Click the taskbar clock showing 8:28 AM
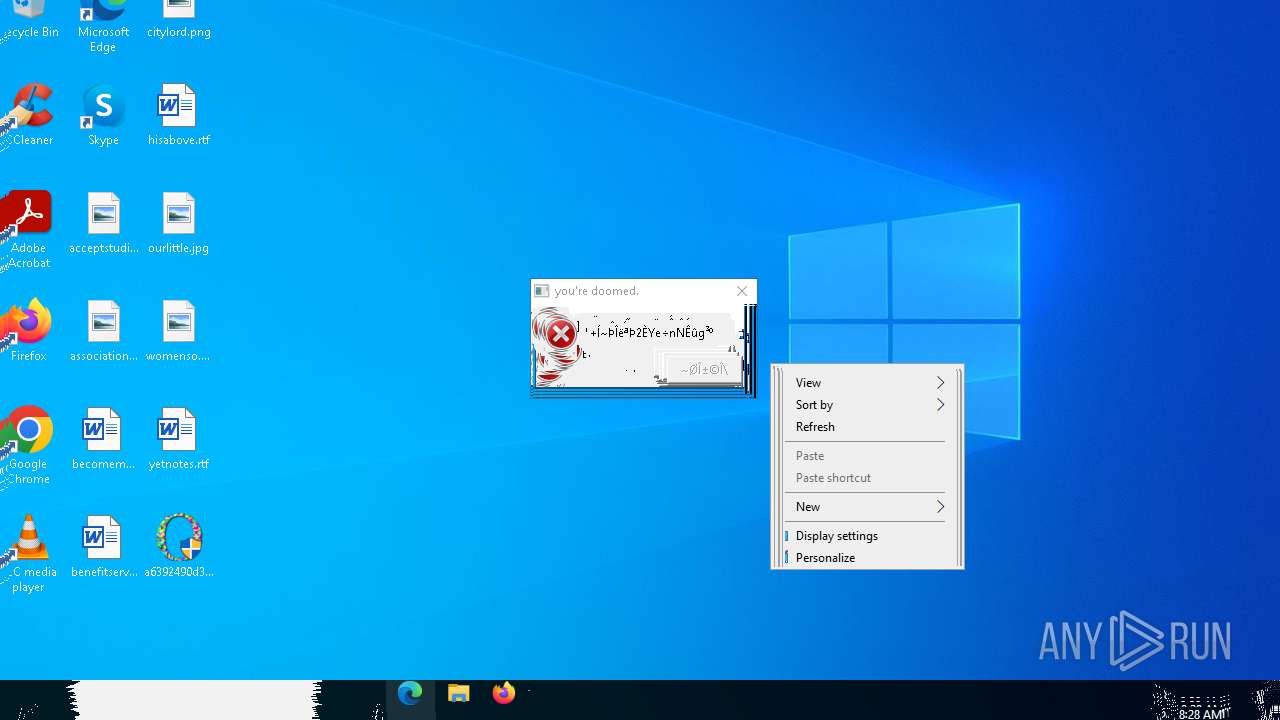Screen dimensions: 1280x720 point(1201,714)
